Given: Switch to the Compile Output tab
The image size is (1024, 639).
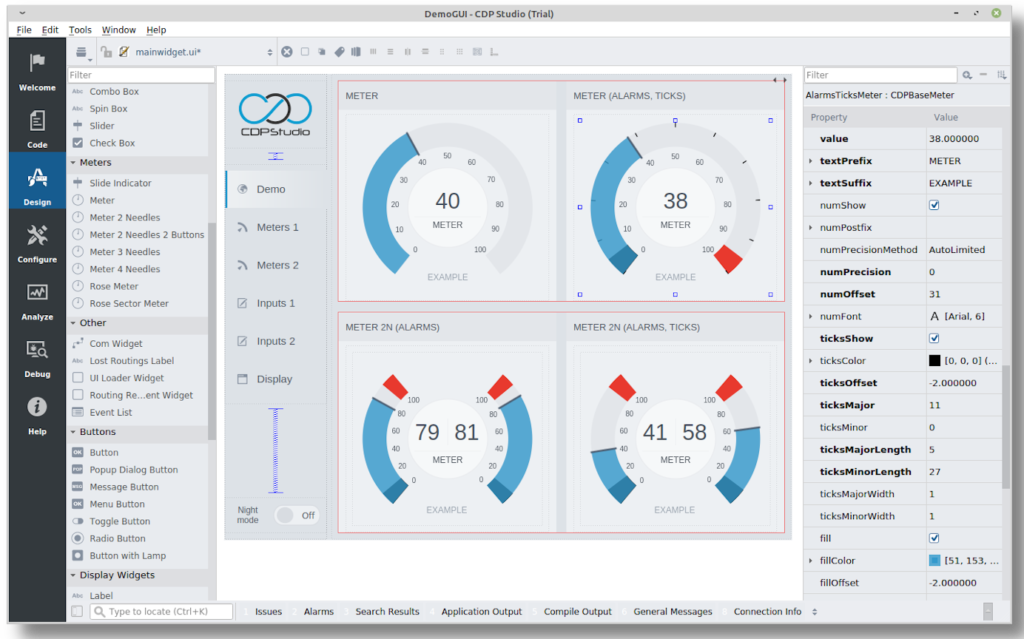Looking at the screenshot, I should tap(577, 611).
